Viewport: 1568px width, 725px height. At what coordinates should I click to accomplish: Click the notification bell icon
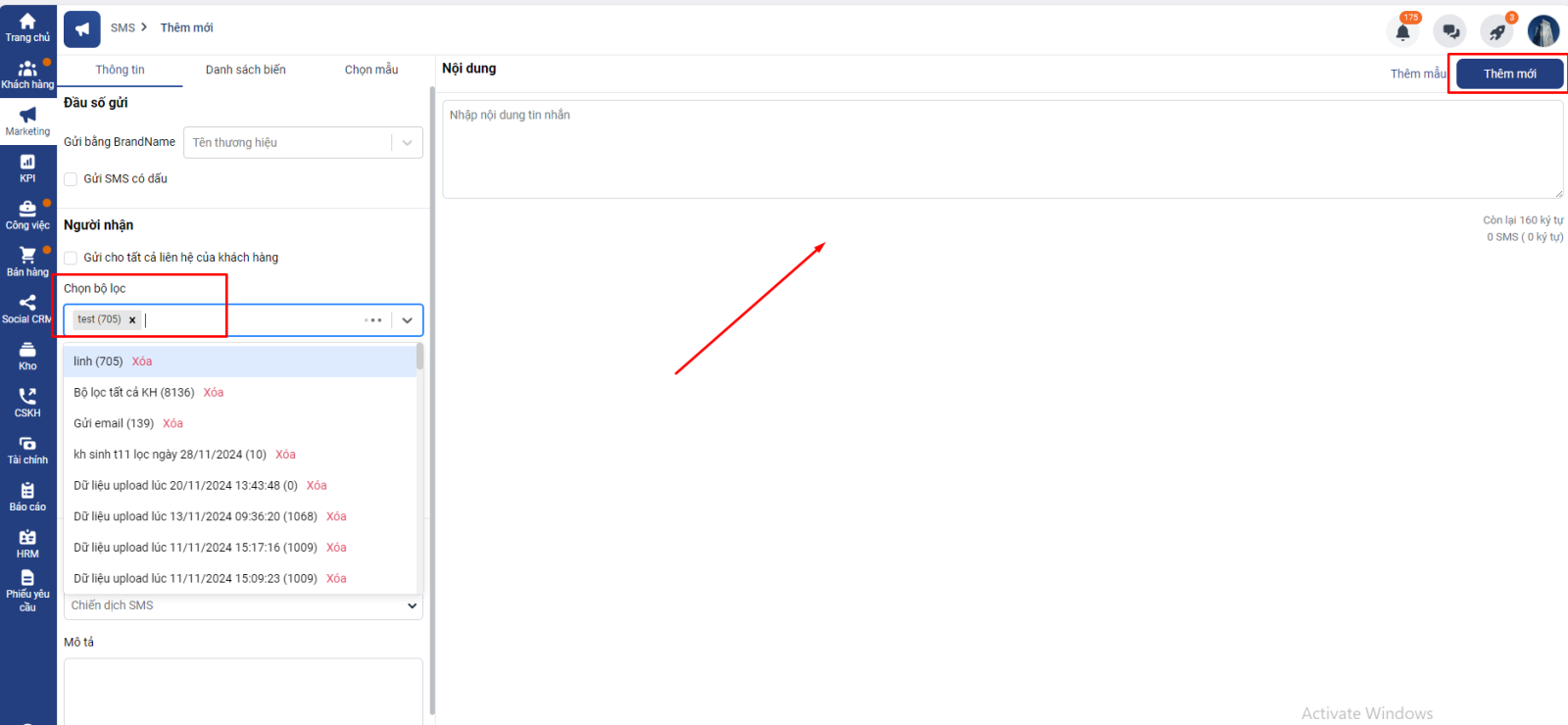1402,32
